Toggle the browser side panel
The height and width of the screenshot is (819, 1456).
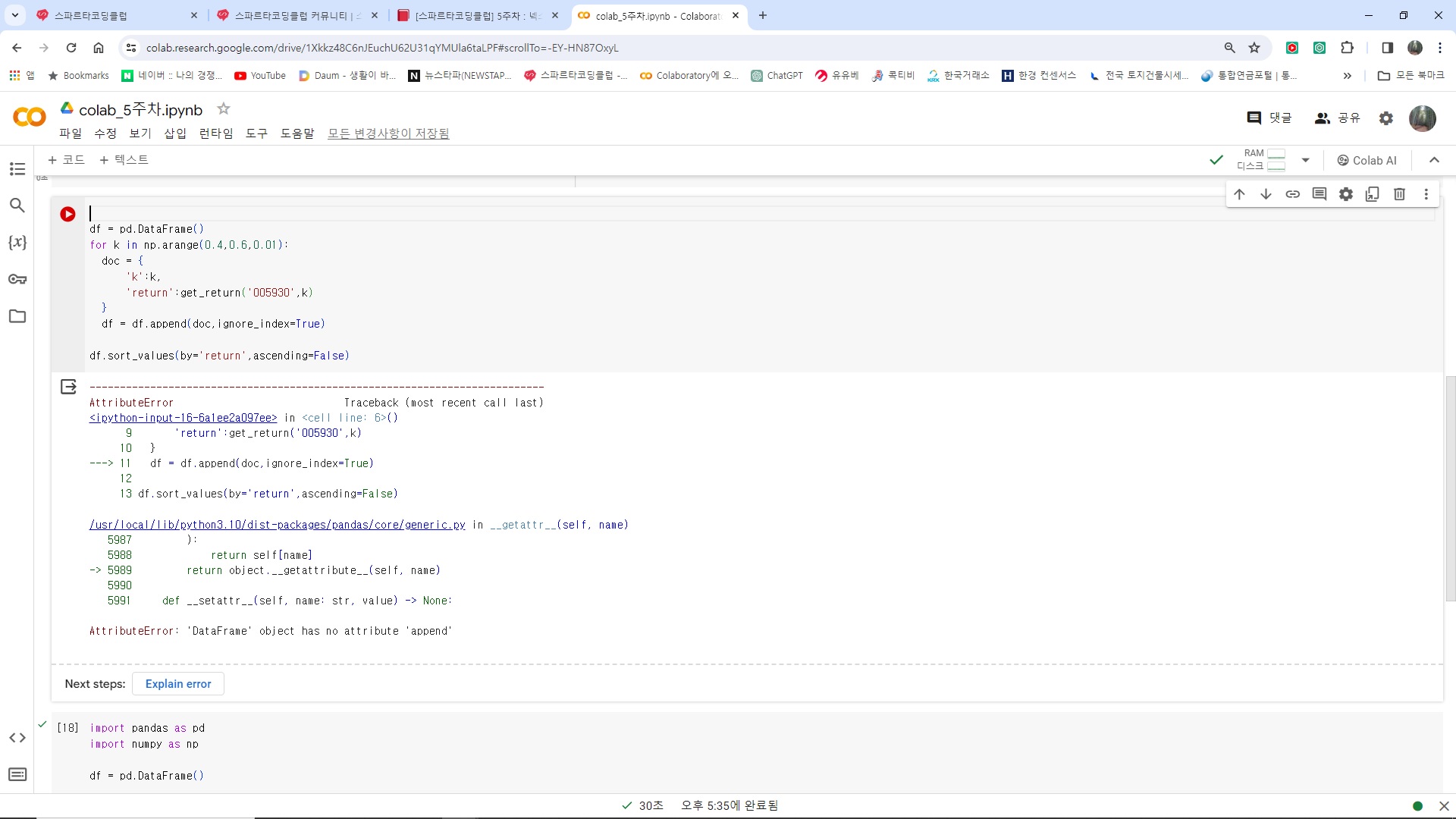(x=1387, y=48)
